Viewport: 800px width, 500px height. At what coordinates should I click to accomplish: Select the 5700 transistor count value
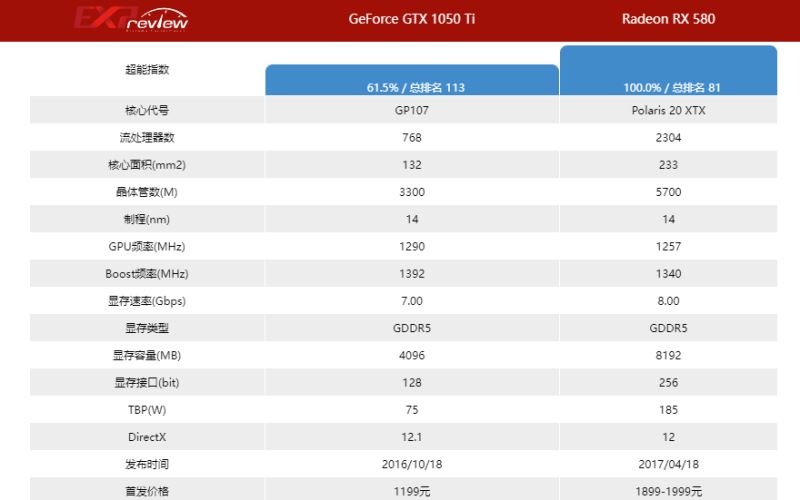(x=668, y=192)
